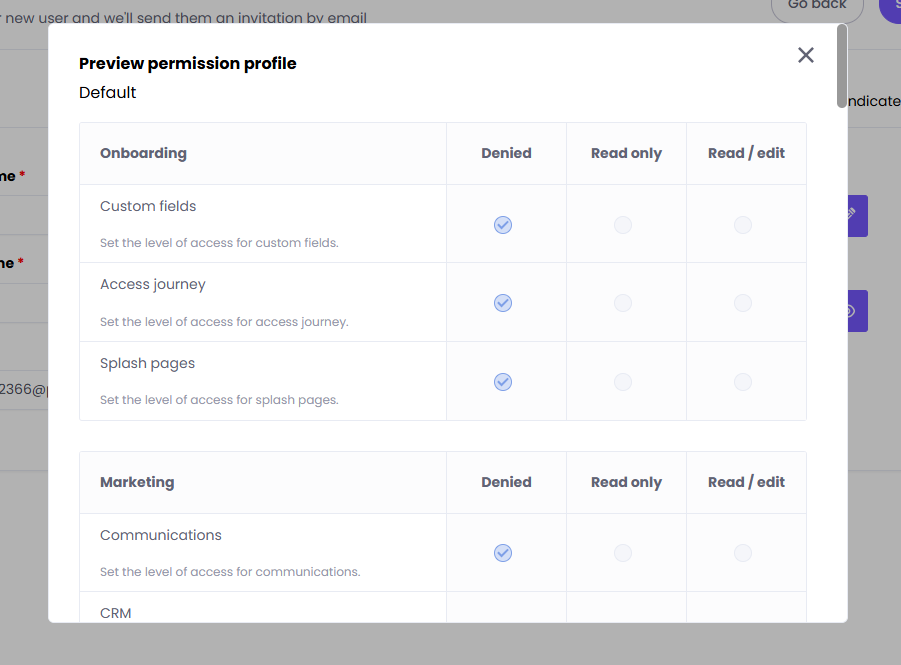The height and width of the screenshot is (665, 901).
Task: Select Denied for Communications
Action: [x=503, y=553]
